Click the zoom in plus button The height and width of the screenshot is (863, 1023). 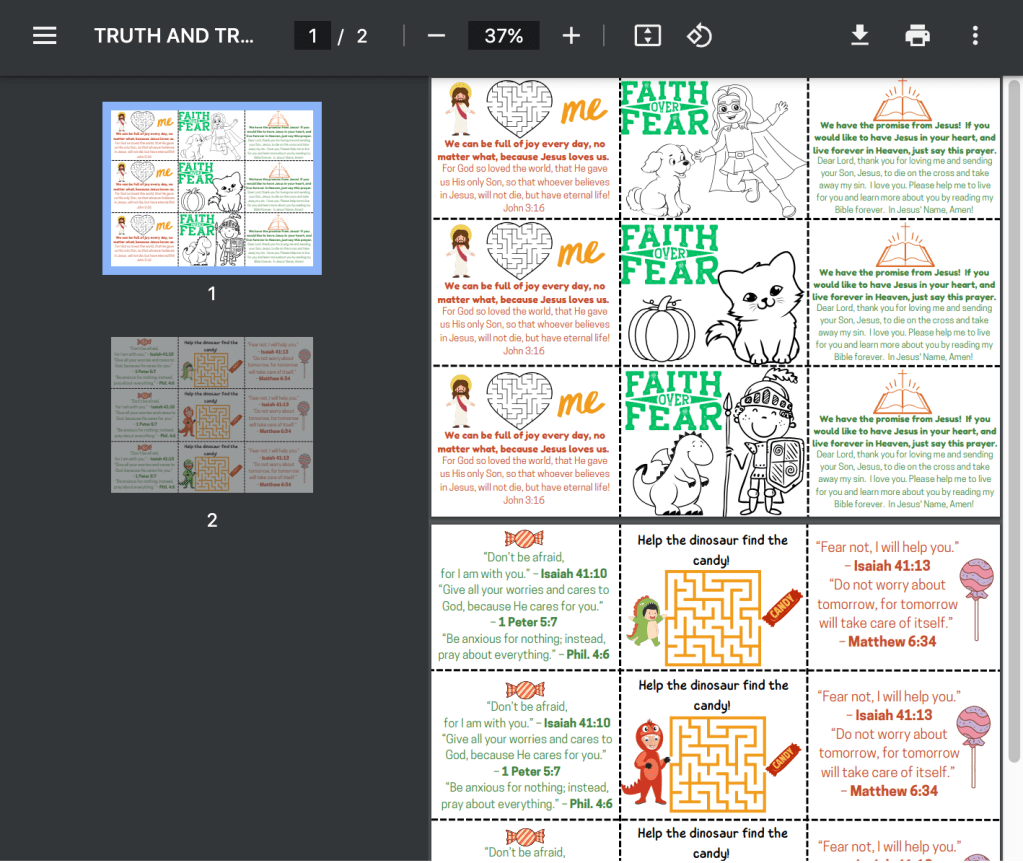(571, 36)
